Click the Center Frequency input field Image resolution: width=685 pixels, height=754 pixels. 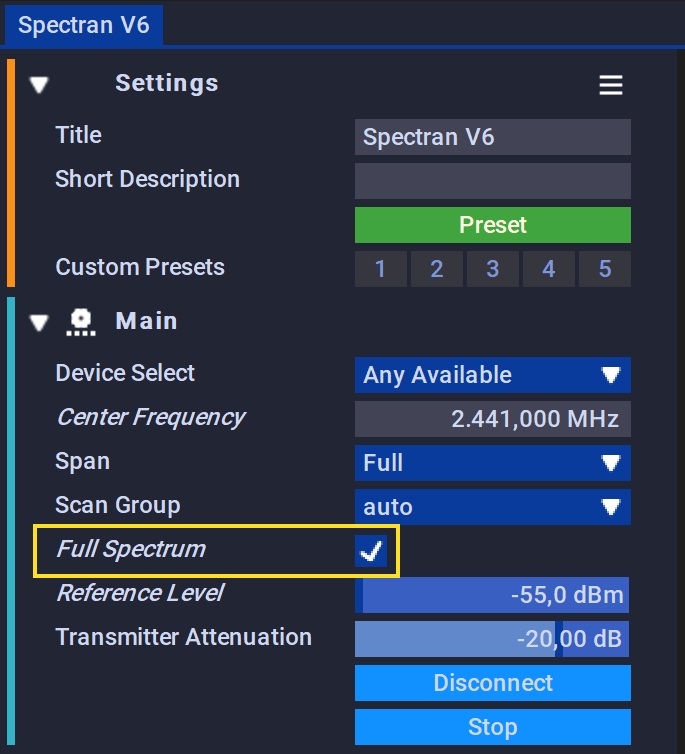coord(492,419)
